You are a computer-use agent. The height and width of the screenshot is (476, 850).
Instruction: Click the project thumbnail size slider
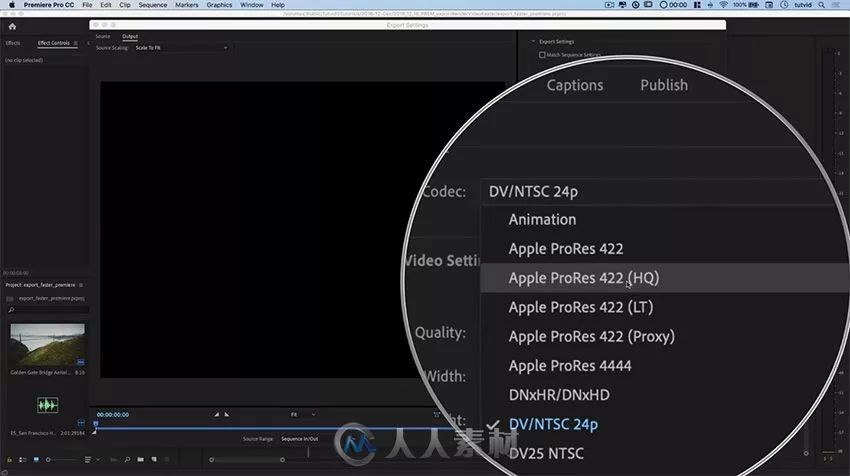pos(61,460)
